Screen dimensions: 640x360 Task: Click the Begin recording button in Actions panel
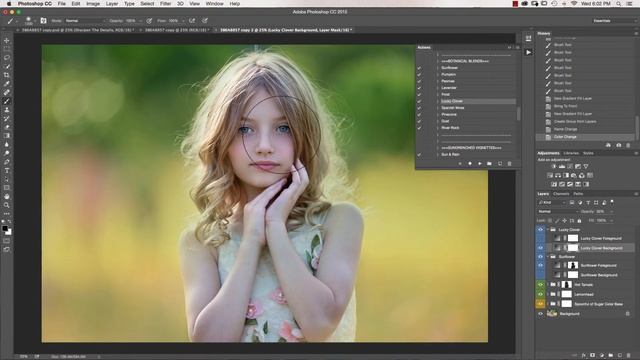(x=470, y=164)
